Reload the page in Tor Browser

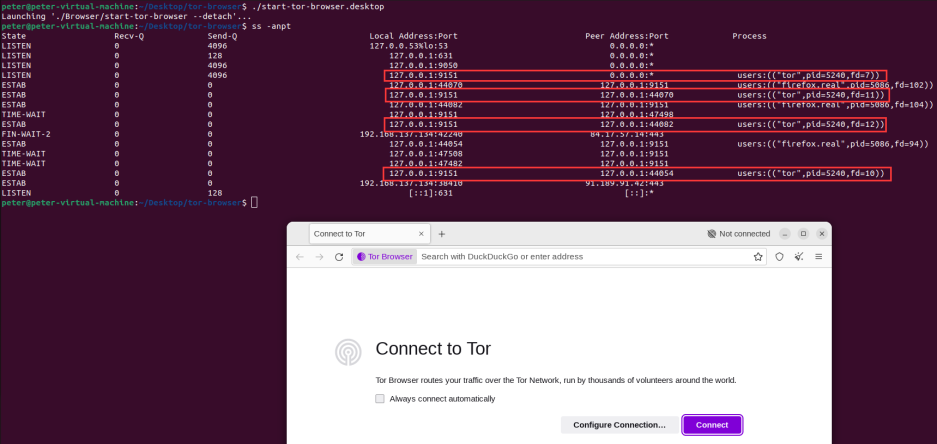tap(339, 257)
